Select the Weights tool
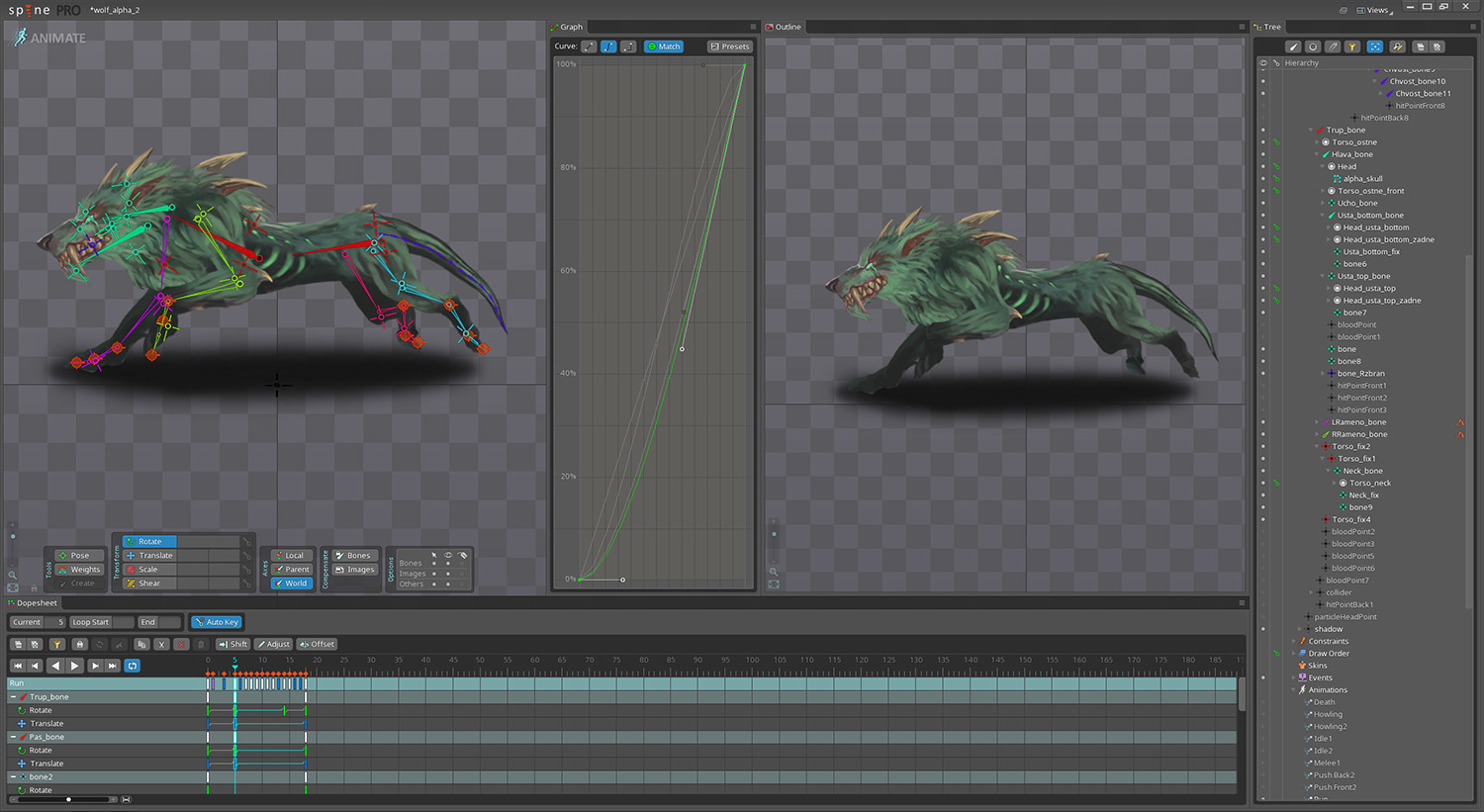This screenshot has width=1484, height=812. (79, 570)
